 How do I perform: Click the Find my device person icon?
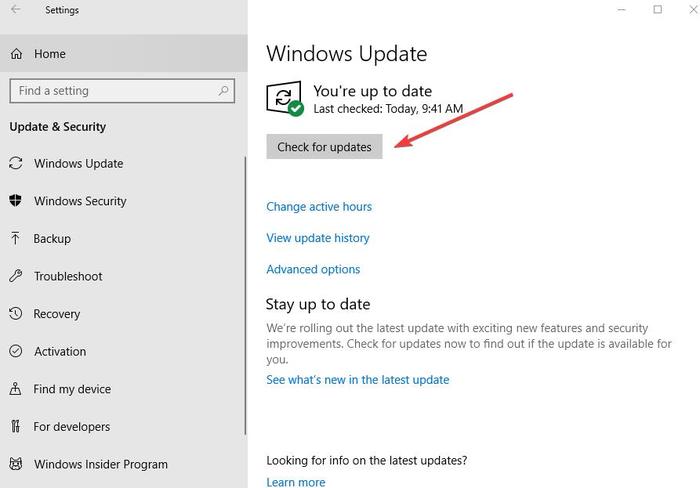pyautogui.click(x=16, y=388)
